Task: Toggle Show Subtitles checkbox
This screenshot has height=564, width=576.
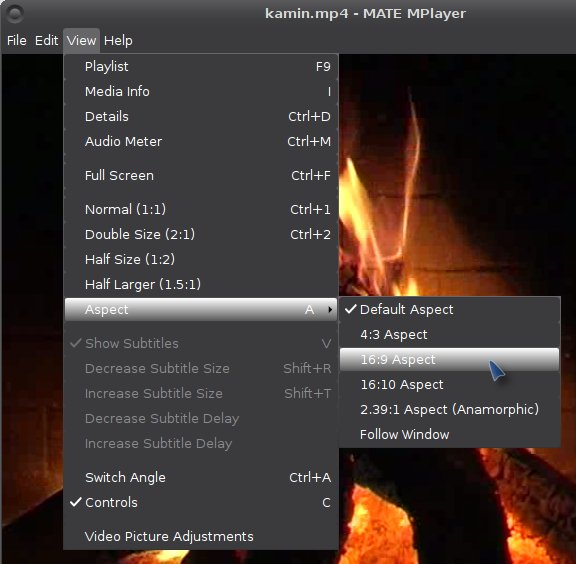Action: tap(201, 344)
